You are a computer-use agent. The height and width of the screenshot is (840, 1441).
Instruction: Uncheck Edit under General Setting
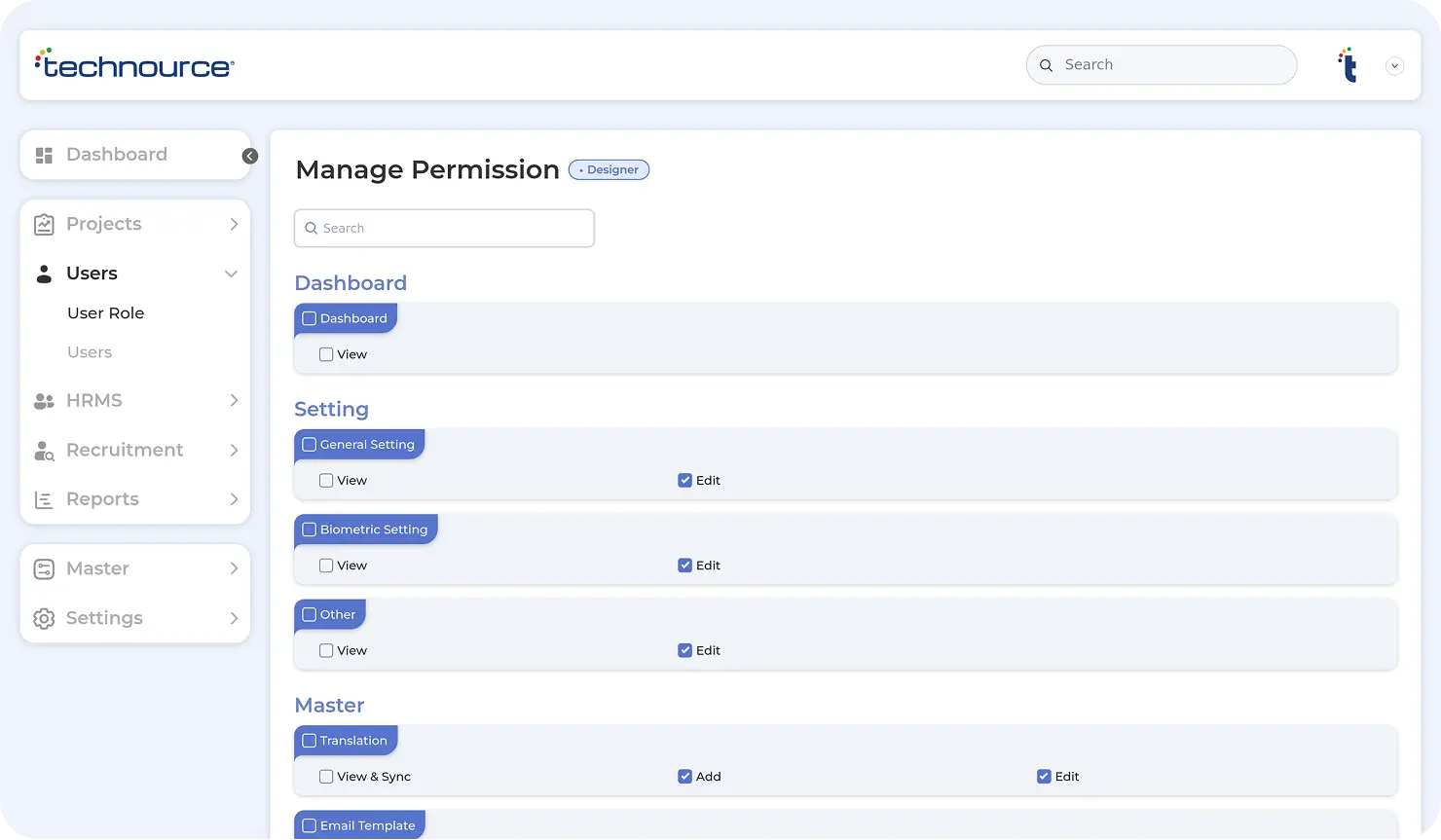pyautogui.click(x=684, y=481)
